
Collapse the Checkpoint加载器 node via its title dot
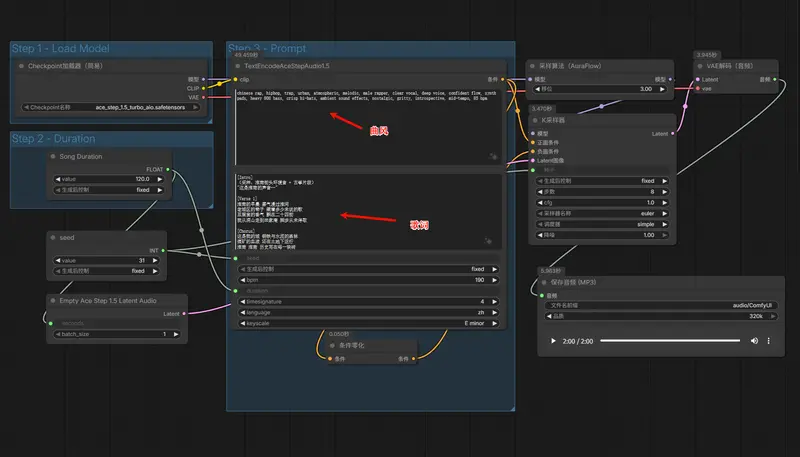coord(21,66)
